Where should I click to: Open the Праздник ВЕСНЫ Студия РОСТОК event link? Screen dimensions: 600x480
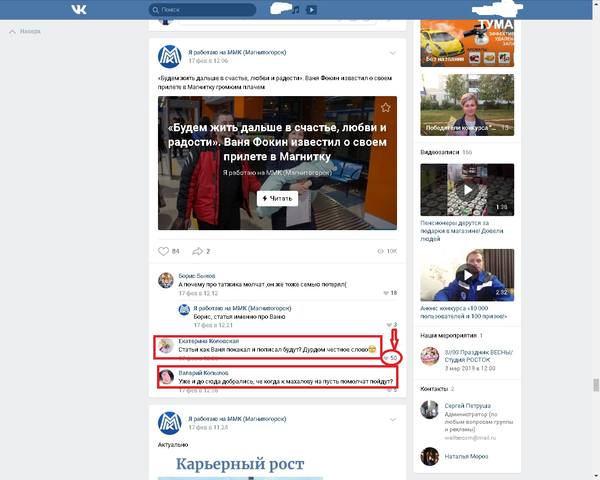coord(478,356)
